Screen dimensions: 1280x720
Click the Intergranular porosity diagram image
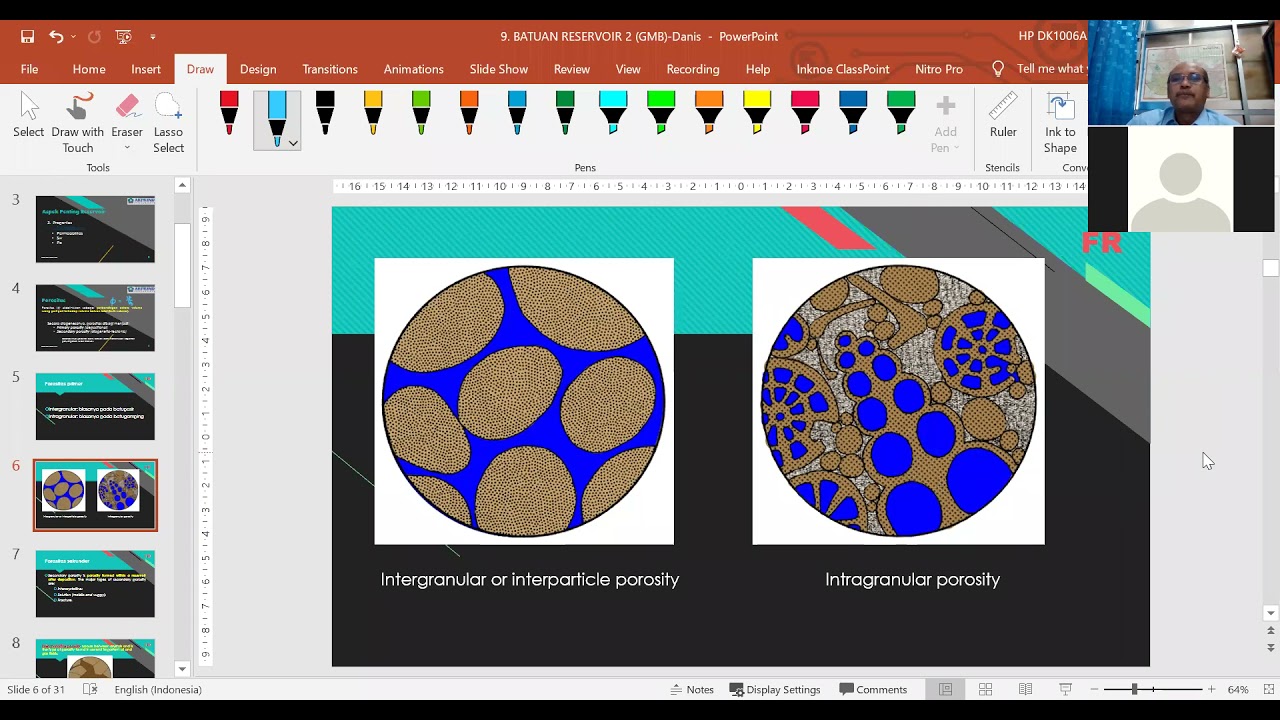(x=524, y=401)
